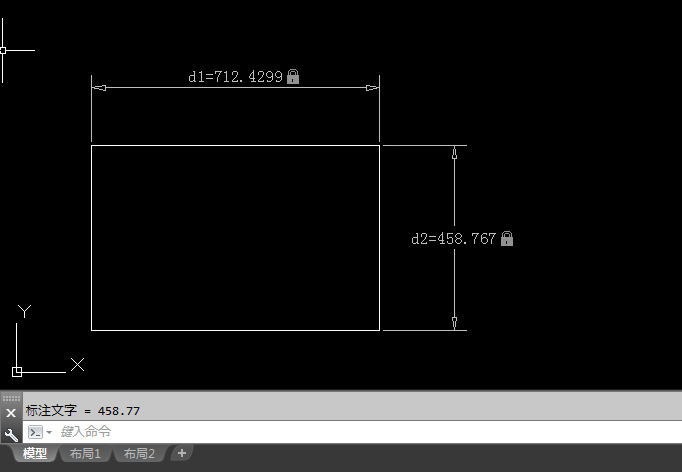682x472 pixels.
Task: Add a new layout with plus
Action: 182,453
